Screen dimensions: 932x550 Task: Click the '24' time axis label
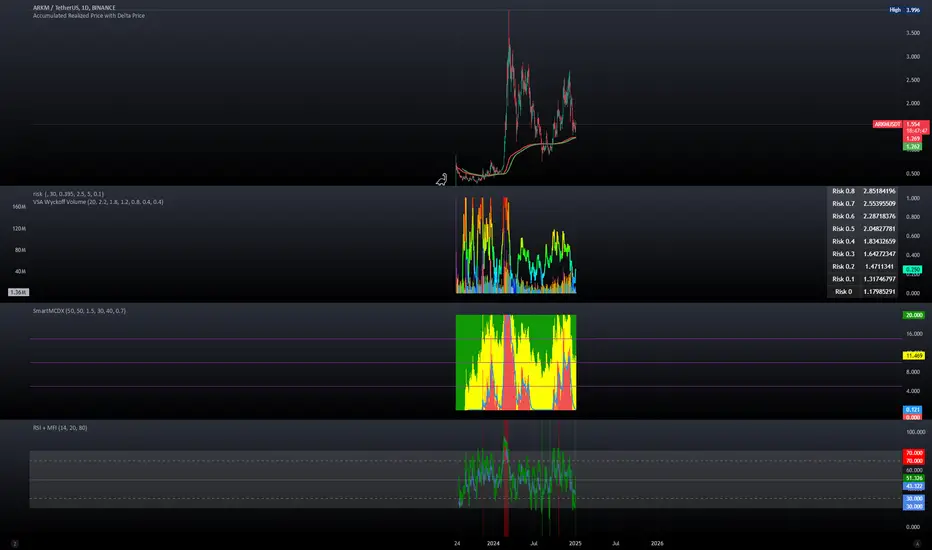coord(457,543)
